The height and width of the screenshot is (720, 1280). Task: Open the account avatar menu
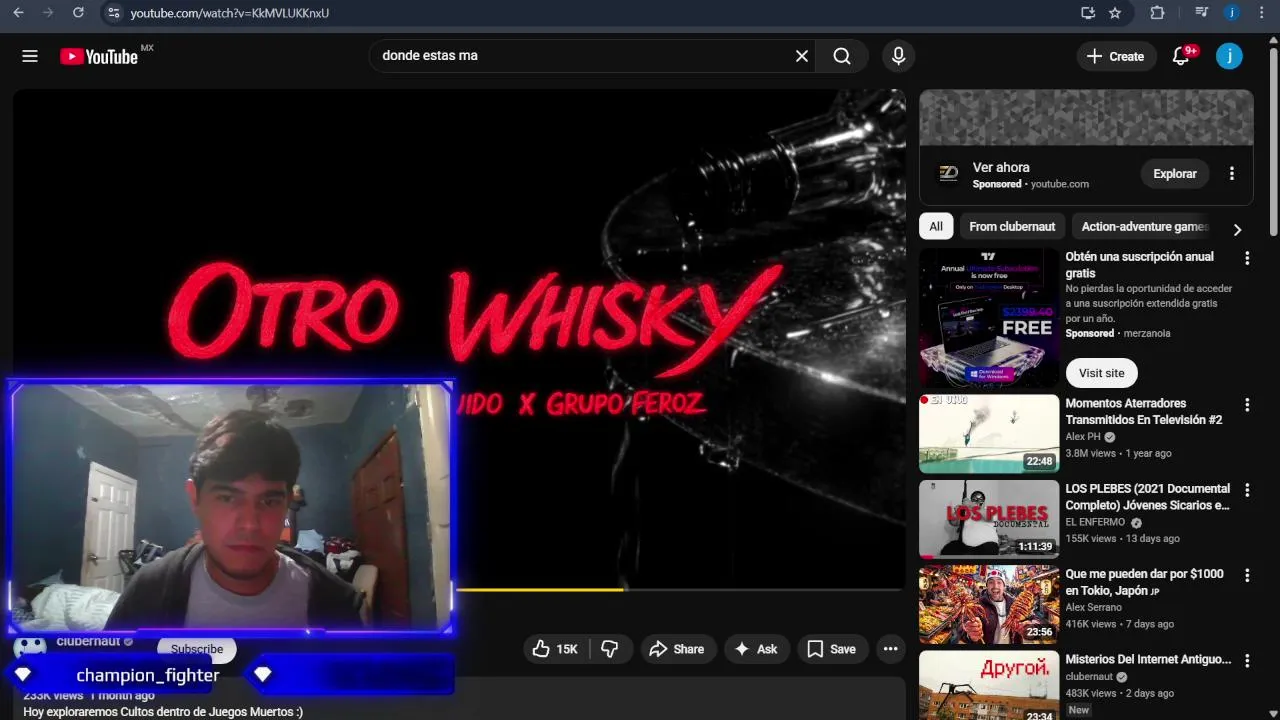(1229, 56)
